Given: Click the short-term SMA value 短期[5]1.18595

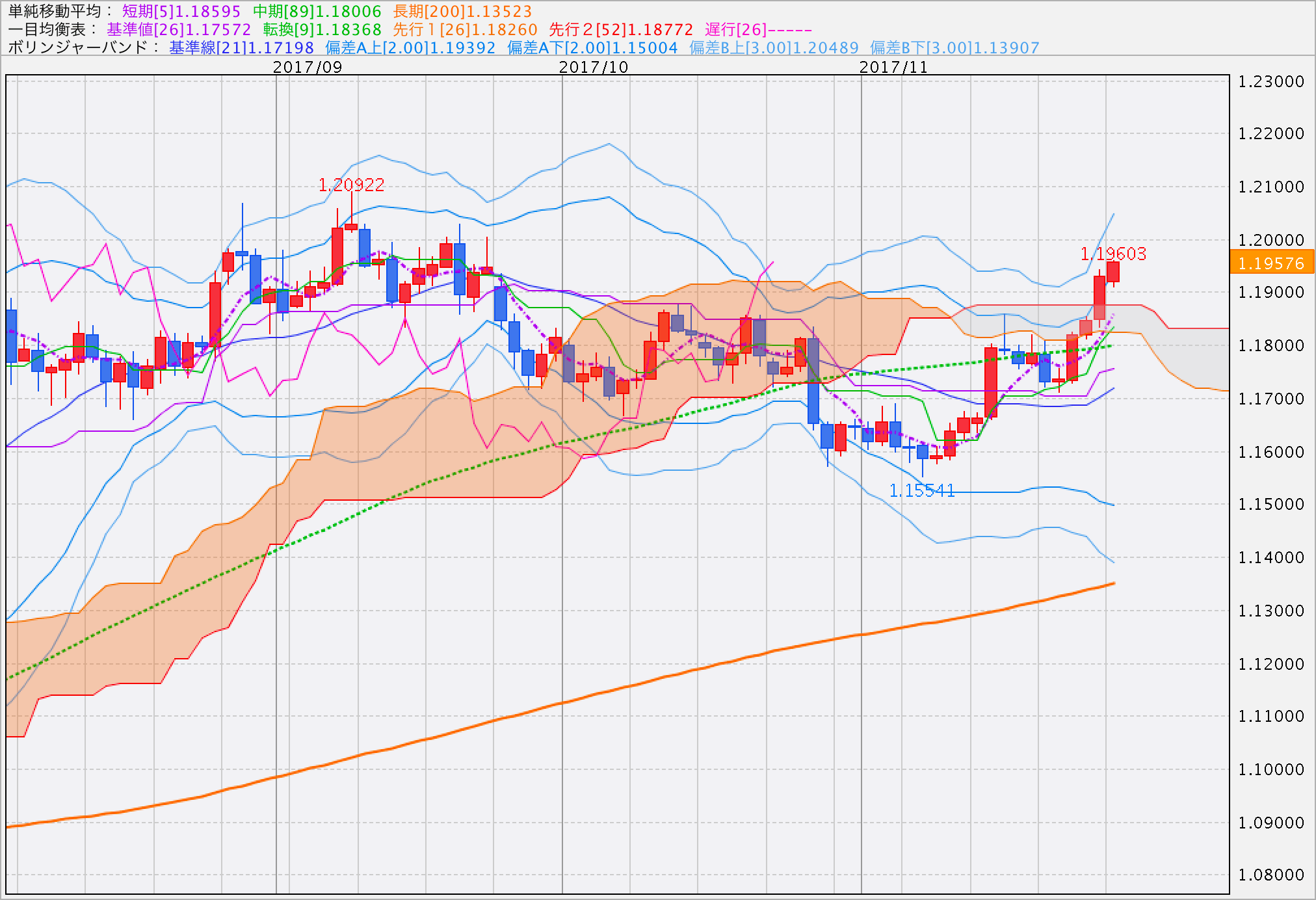Looking at the screenshot, I should click(181, 12).
